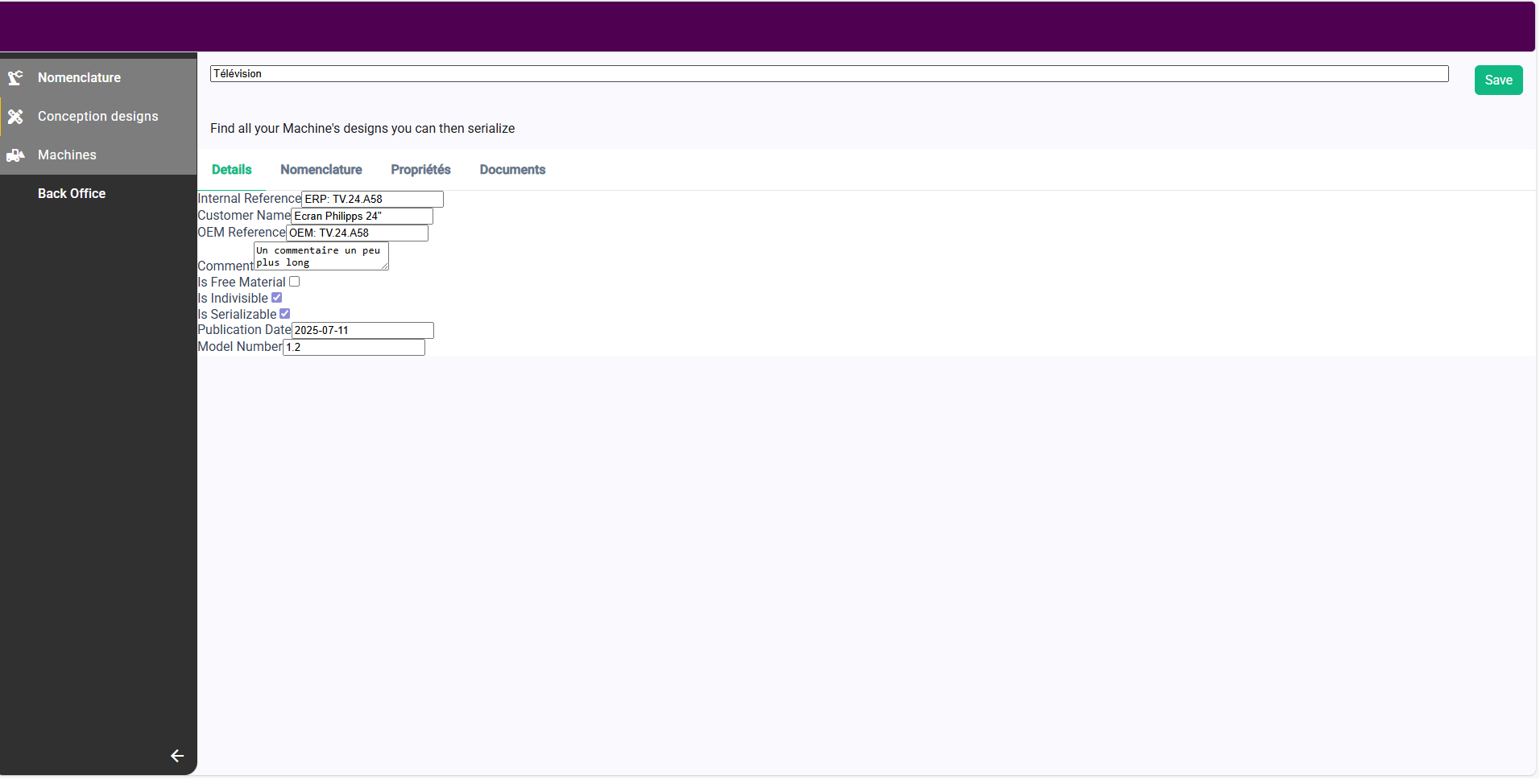The image size is (1540, 784).
Task: Click the Internal Reference input field
Action: (x=372, y=199)
